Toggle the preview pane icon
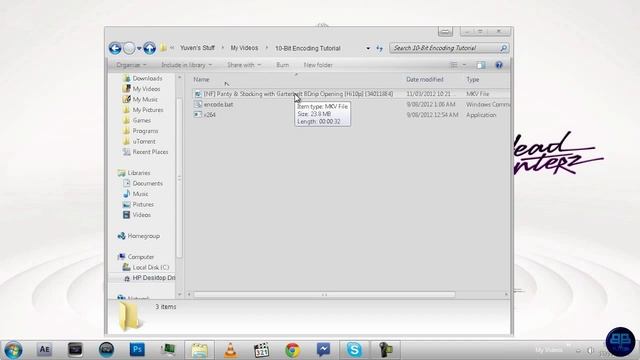The height and width of the screenshot is (360, 640). 481,65
